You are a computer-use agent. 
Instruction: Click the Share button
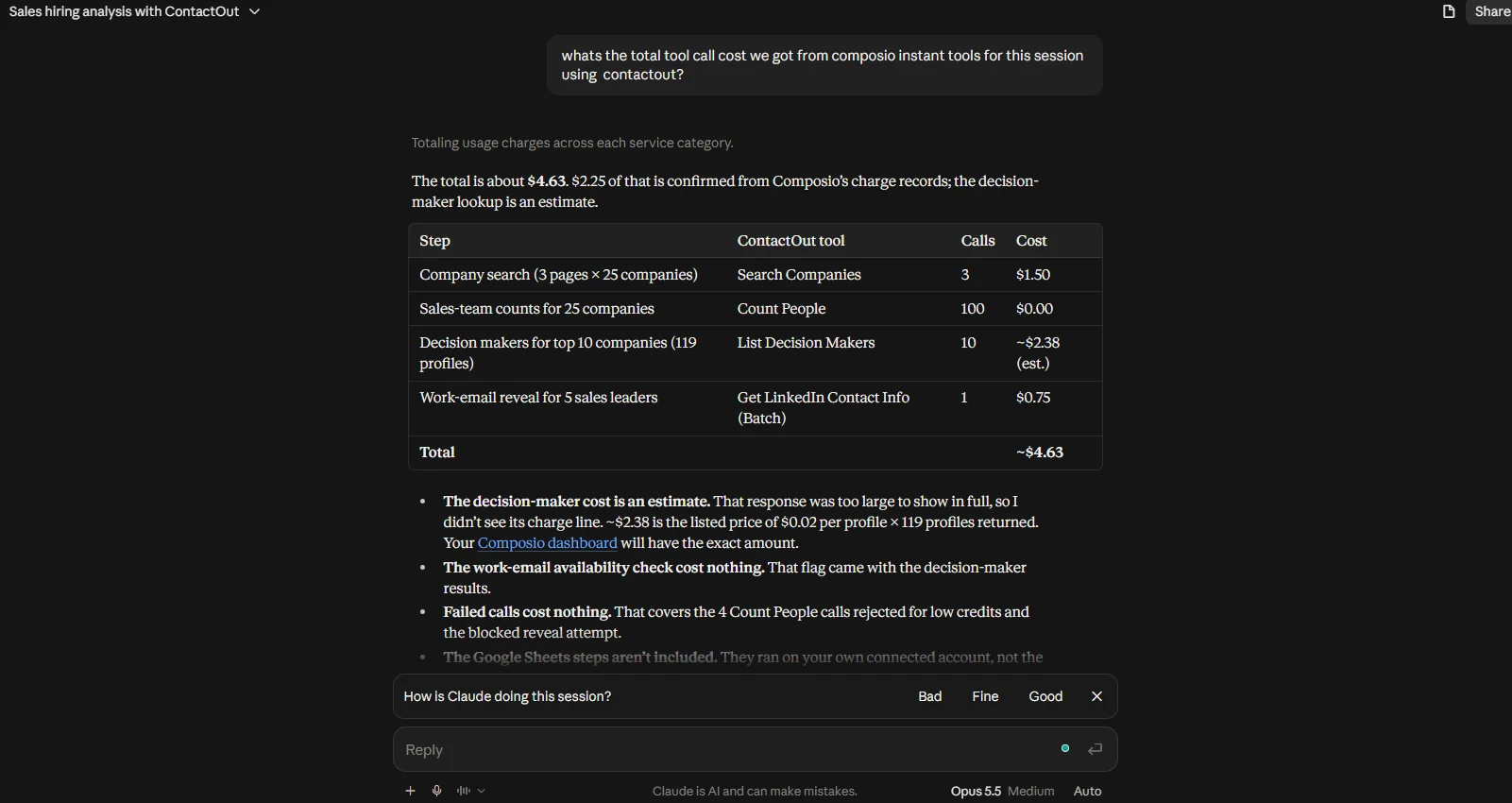(x=1491, y=11)
